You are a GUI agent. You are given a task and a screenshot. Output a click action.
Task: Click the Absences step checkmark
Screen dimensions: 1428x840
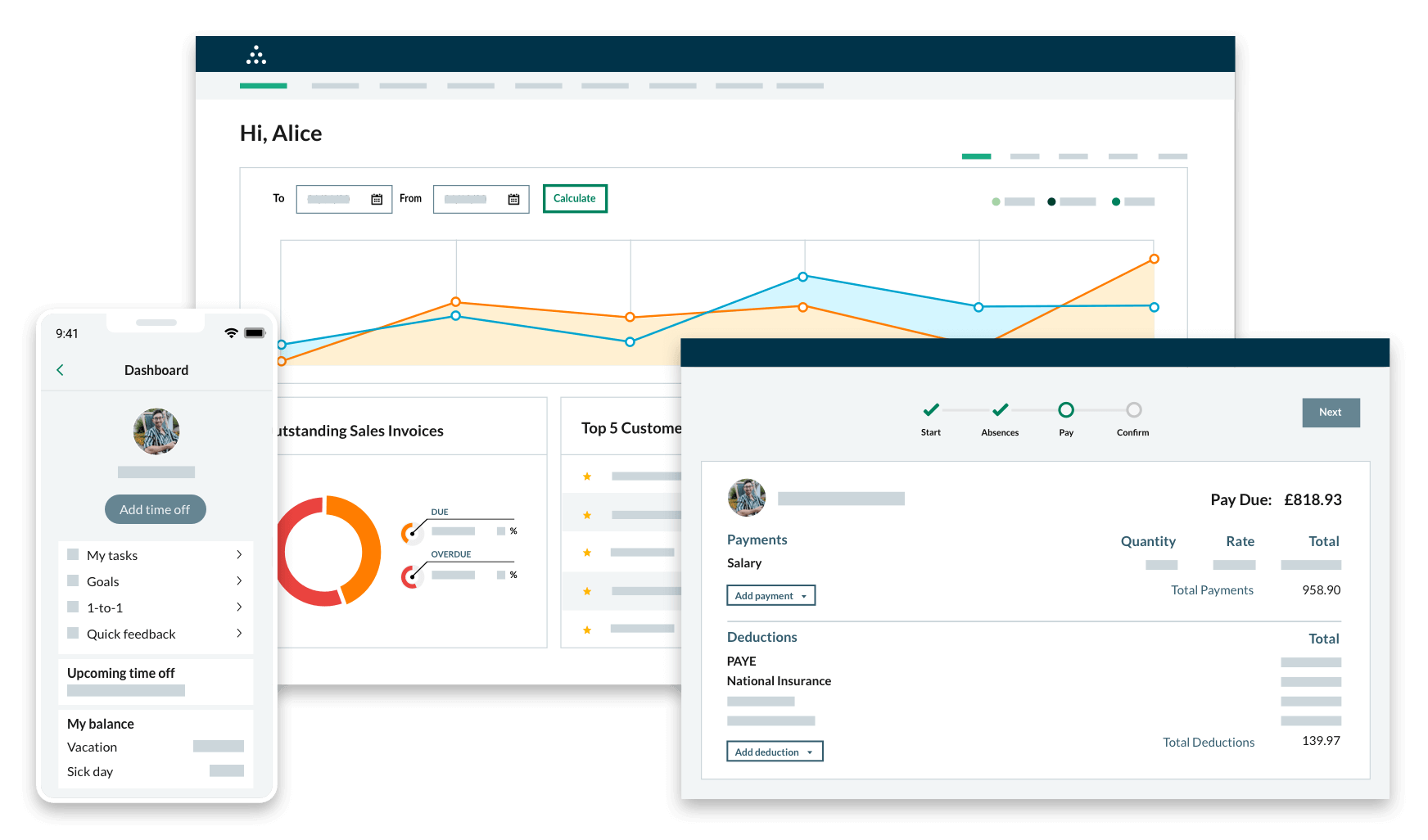(1000, 409)
